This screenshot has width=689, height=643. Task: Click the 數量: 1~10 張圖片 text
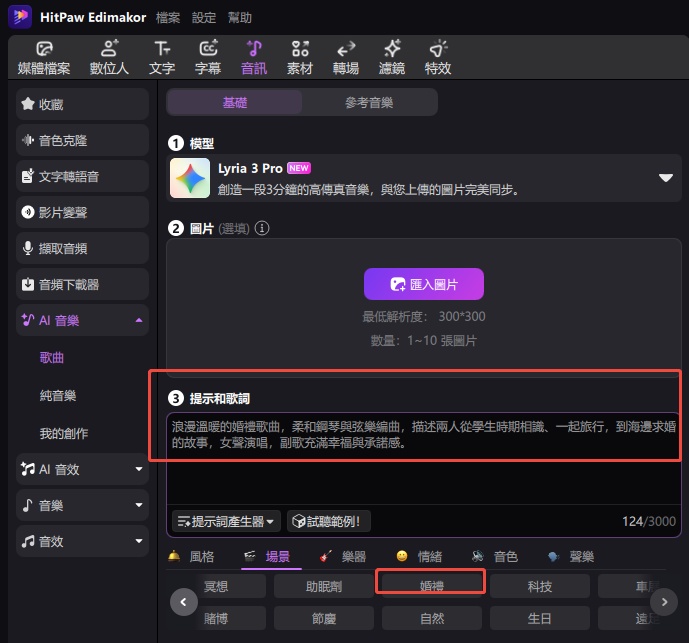pyautogui.click(x=424, y=341)
